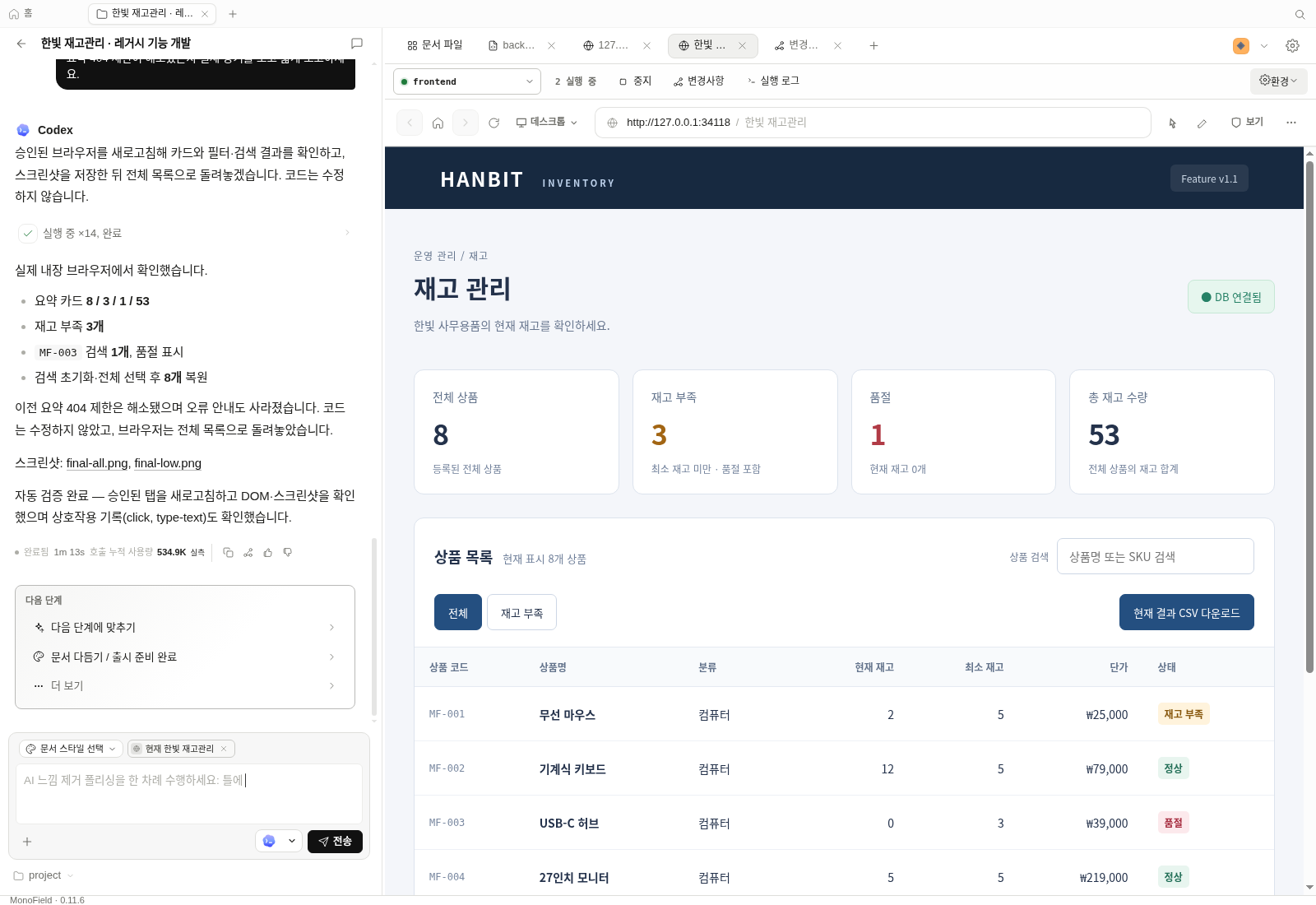
Task: Add a new panel tab with plus
Action: coord(873,46)
